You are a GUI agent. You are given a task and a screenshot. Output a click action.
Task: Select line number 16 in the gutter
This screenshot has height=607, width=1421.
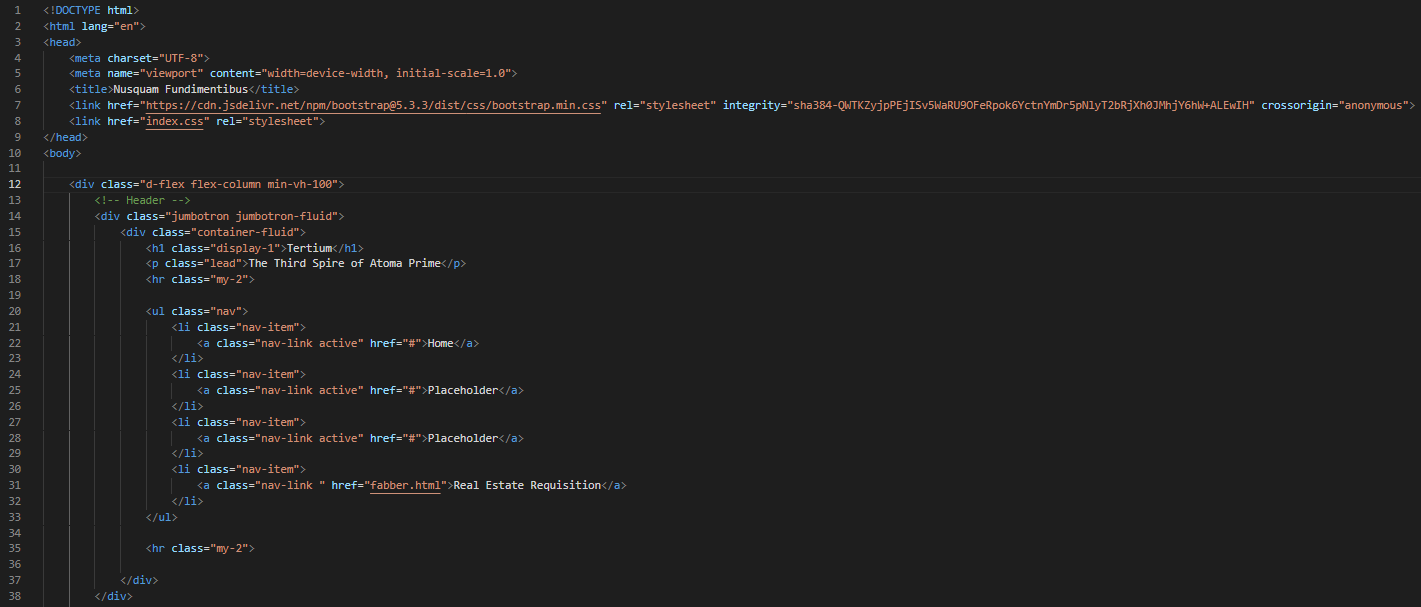coord(15,248)
